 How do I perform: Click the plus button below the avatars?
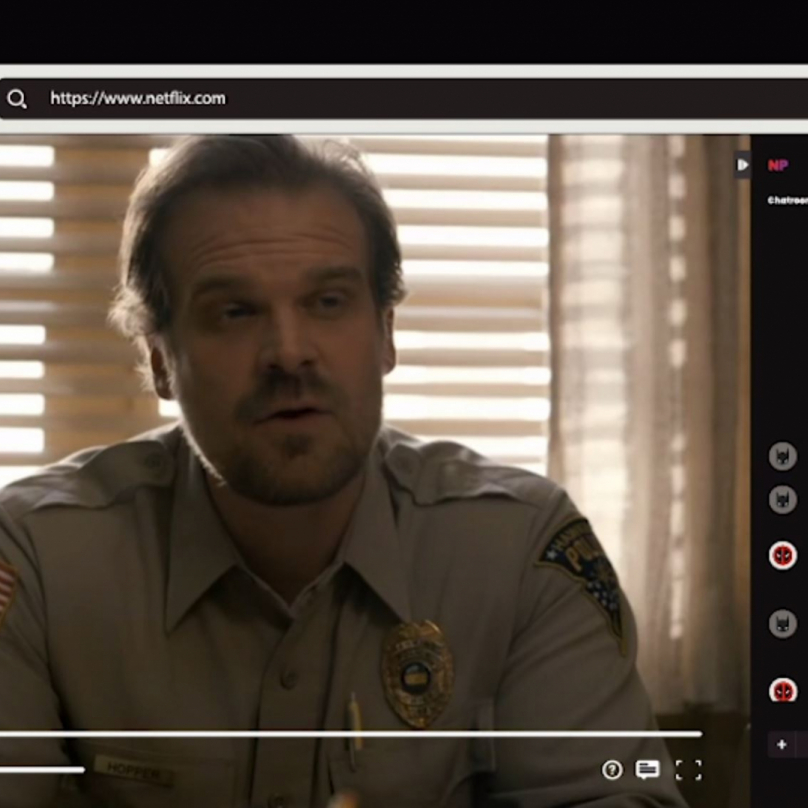coord(782,744)
